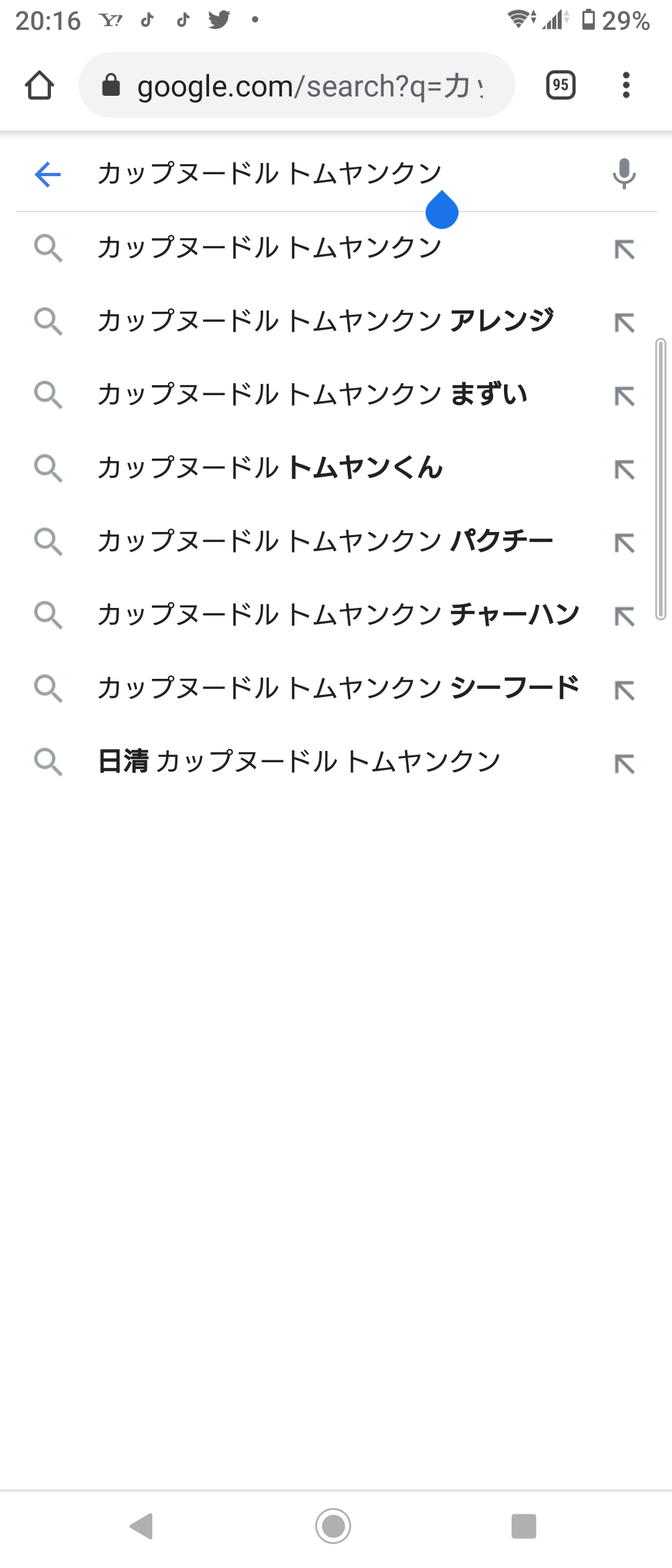Screen dimensions: 672x1568
Task: Fill search box with チャーハン suggestion arrow
Action: point(624,616)
